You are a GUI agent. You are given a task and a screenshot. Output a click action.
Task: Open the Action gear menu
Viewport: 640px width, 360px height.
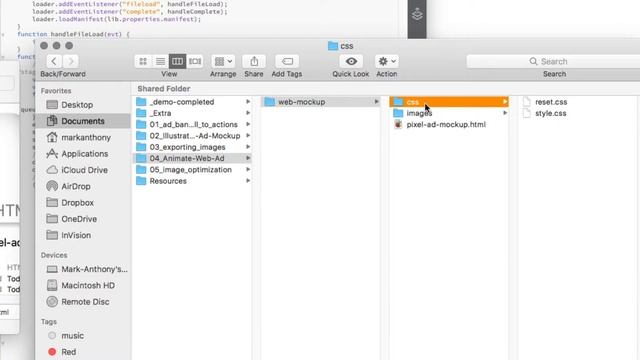click(387, 61)
